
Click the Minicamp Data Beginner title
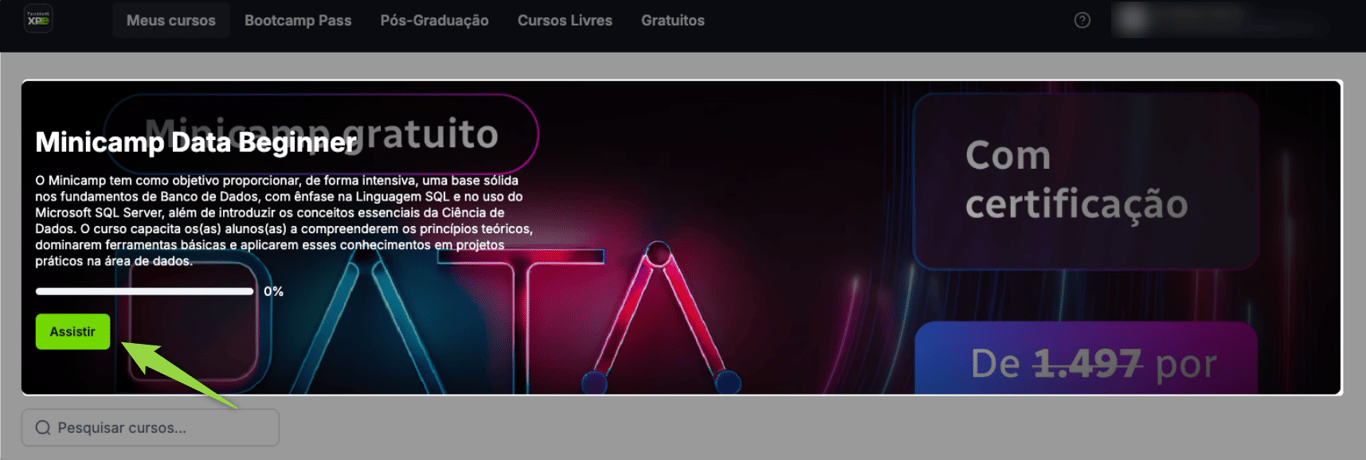tap(196, 143)
